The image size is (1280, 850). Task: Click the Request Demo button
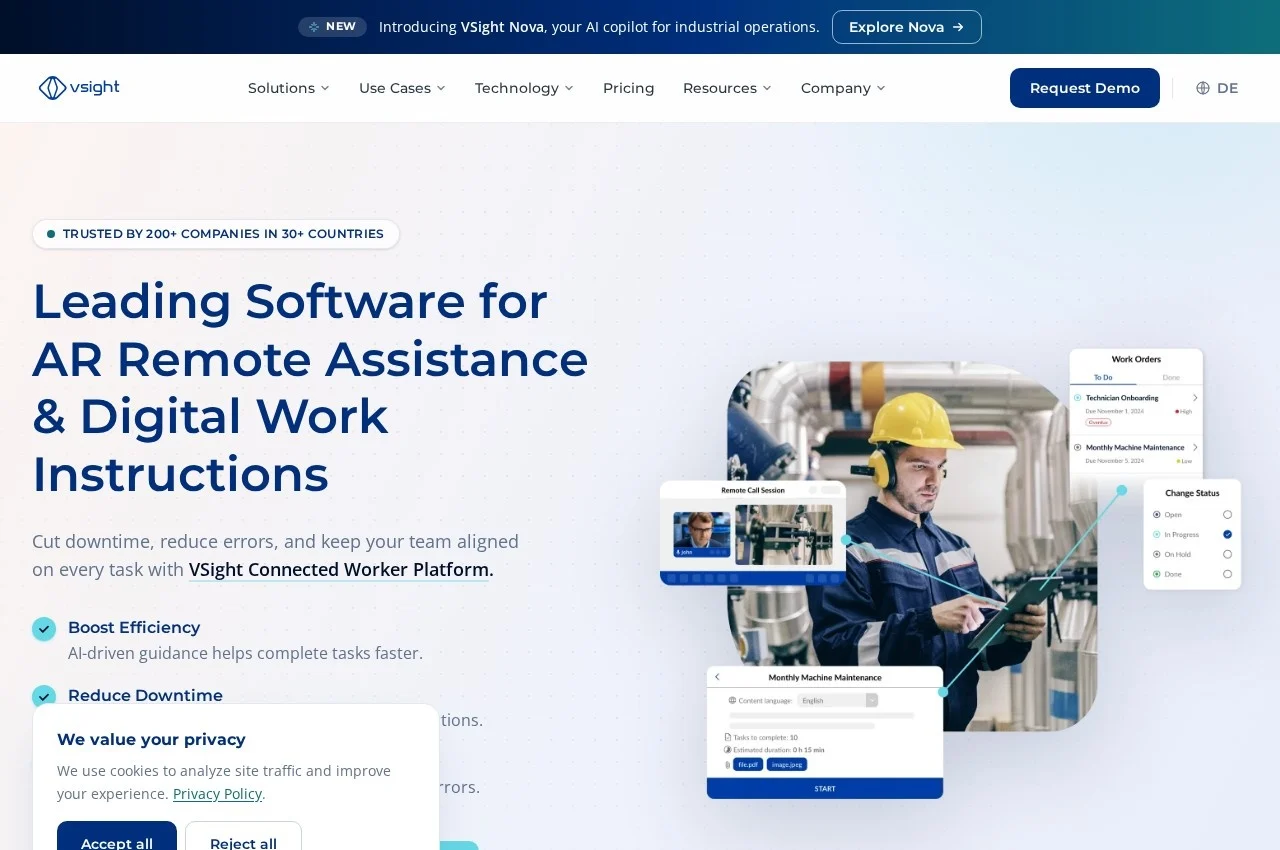tap(1085, 88)
